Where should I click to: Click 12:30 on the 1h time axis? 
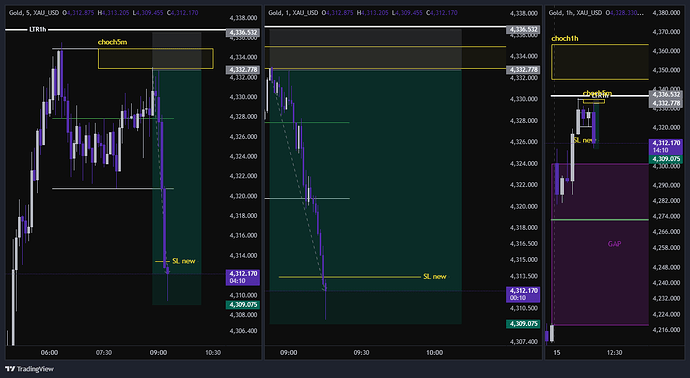click(x=614, y=352)
